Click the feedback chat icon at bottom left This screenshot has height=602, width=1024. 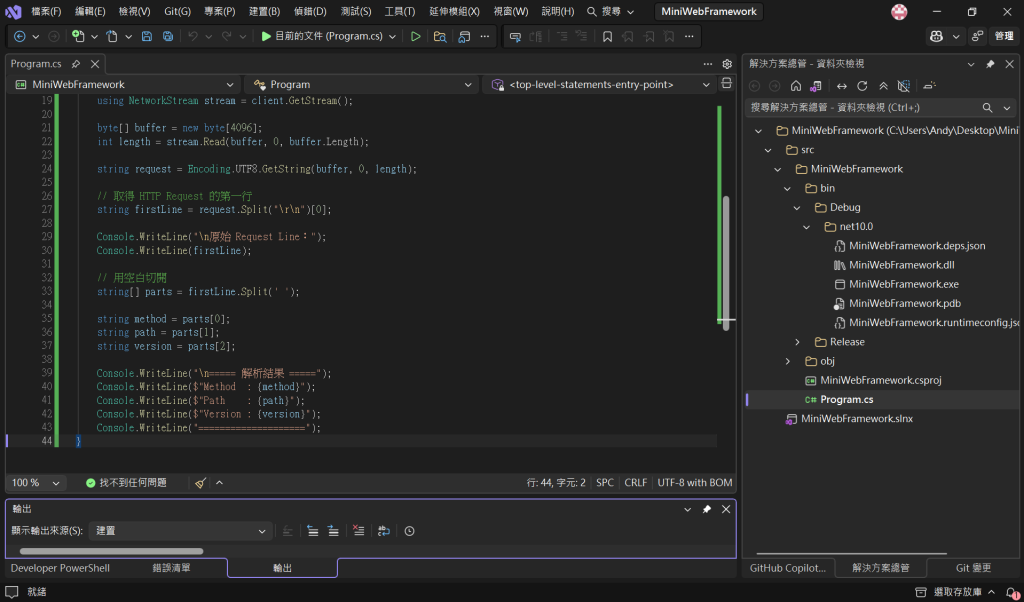coord(12,592)
